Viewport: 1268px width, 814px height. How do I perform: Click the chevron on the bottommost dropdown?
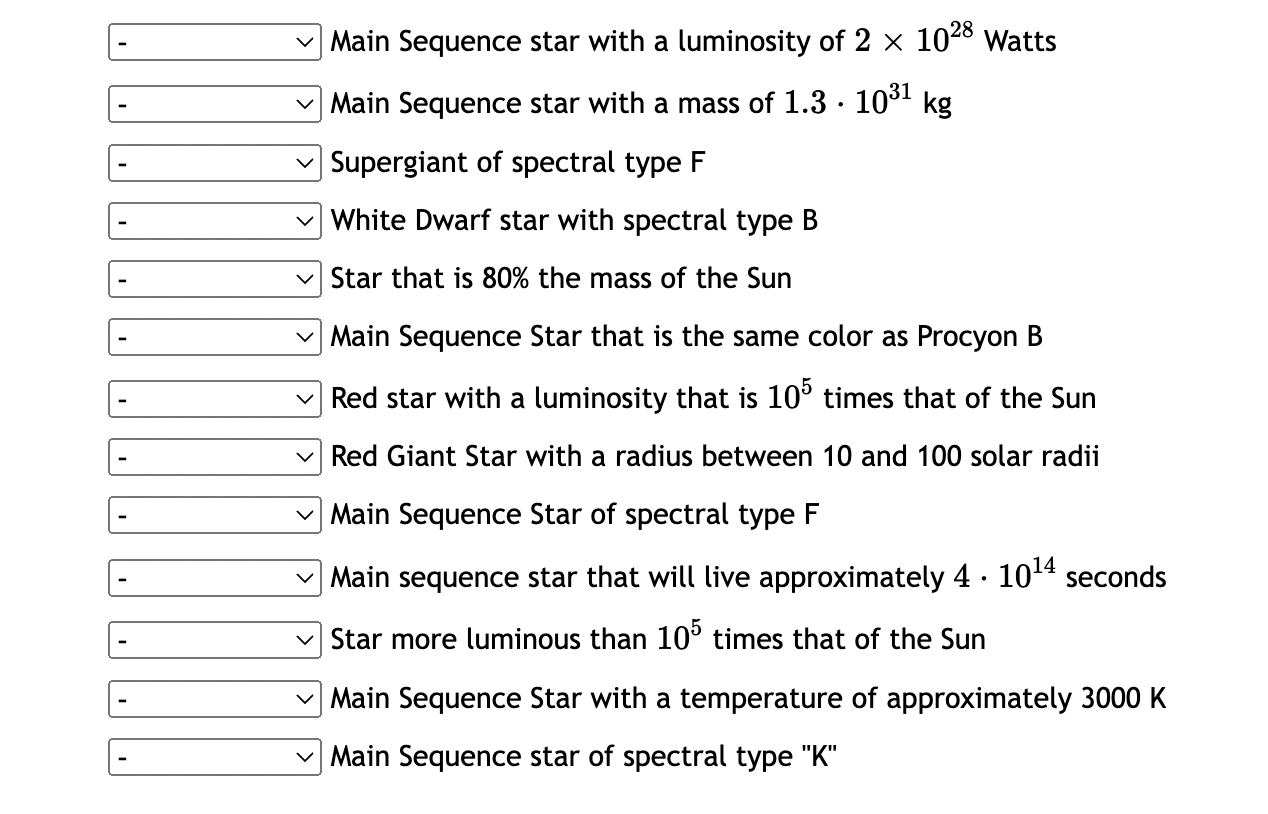[x=305, y=756]
